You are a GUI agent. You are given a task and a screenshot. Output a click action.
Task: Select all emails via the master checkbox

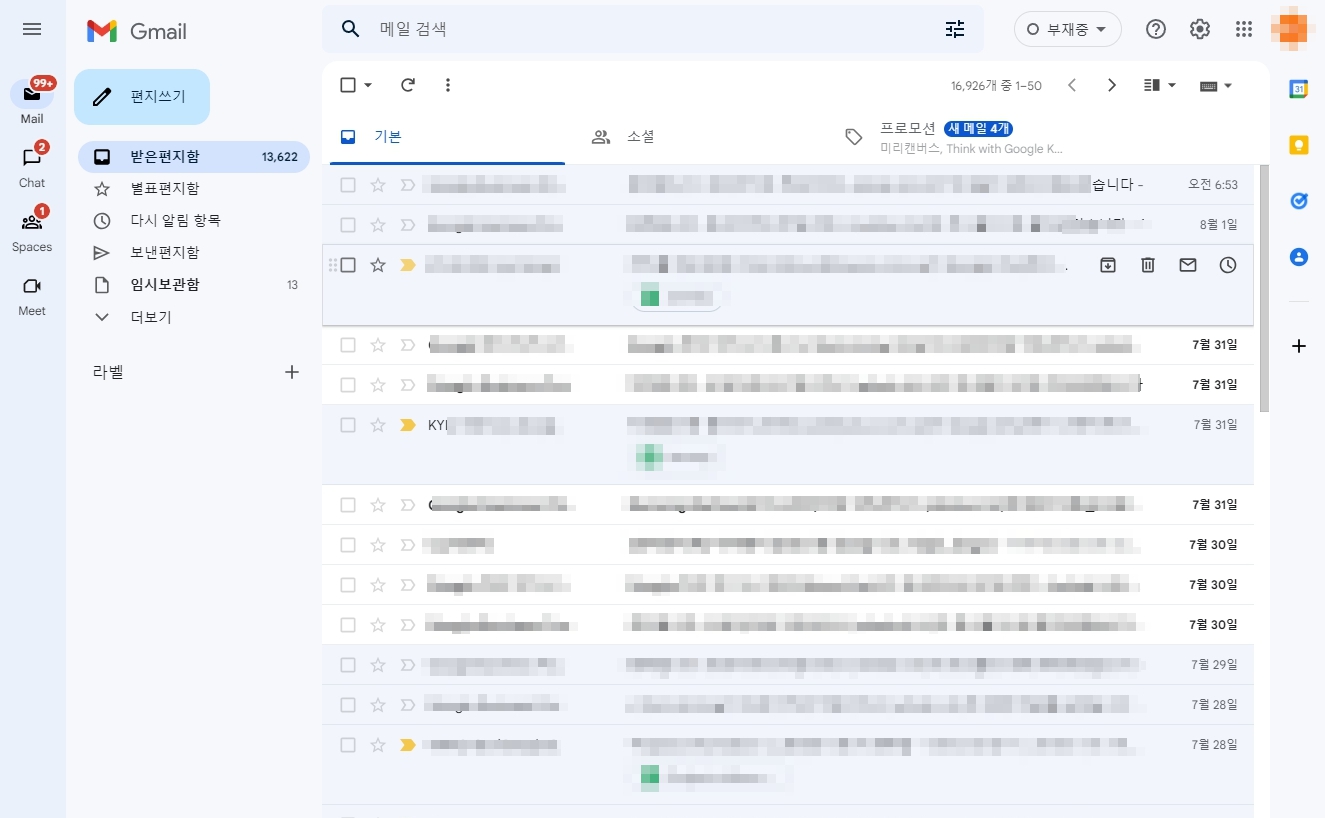pyautogui.click(x=347, y=85)
